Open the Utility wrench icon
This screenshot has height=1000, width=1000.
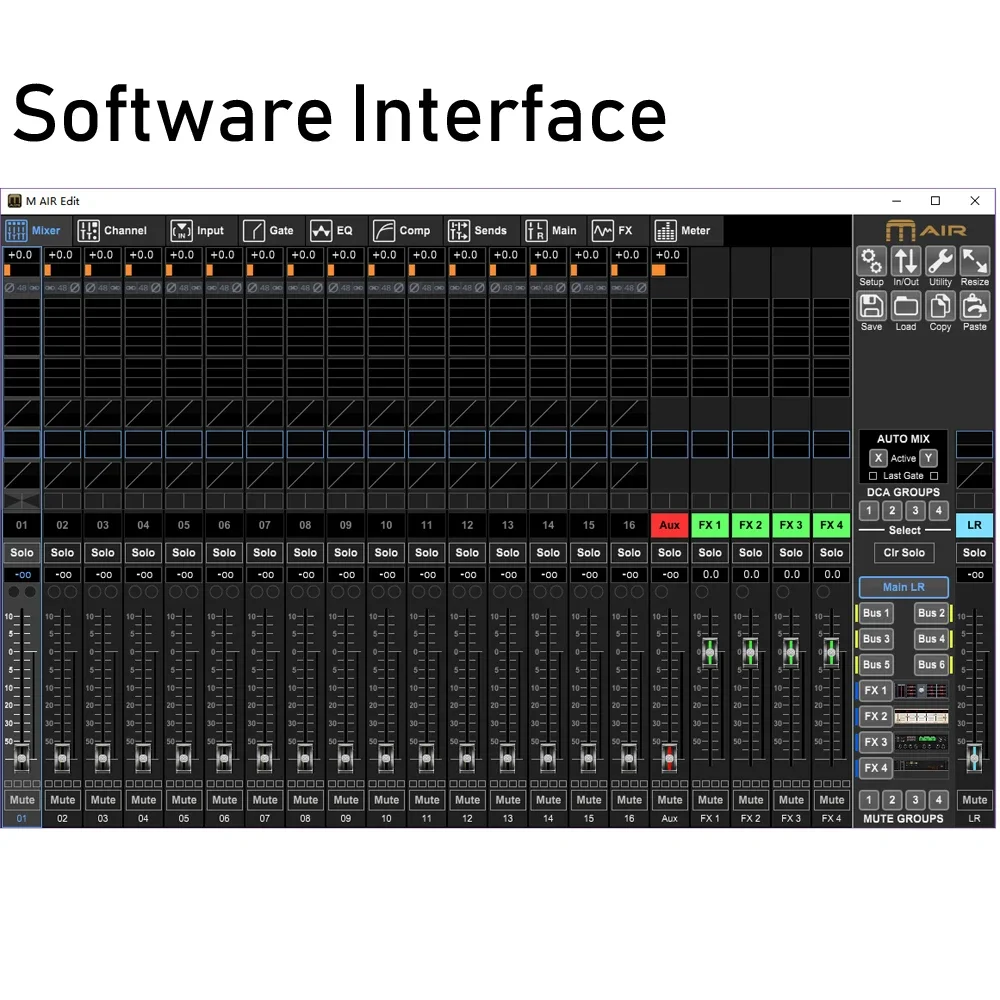tap(940, 263)
